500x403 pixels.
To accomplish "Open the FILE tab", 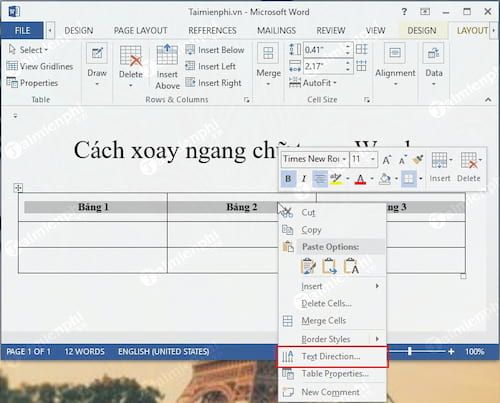I will 22,31.
